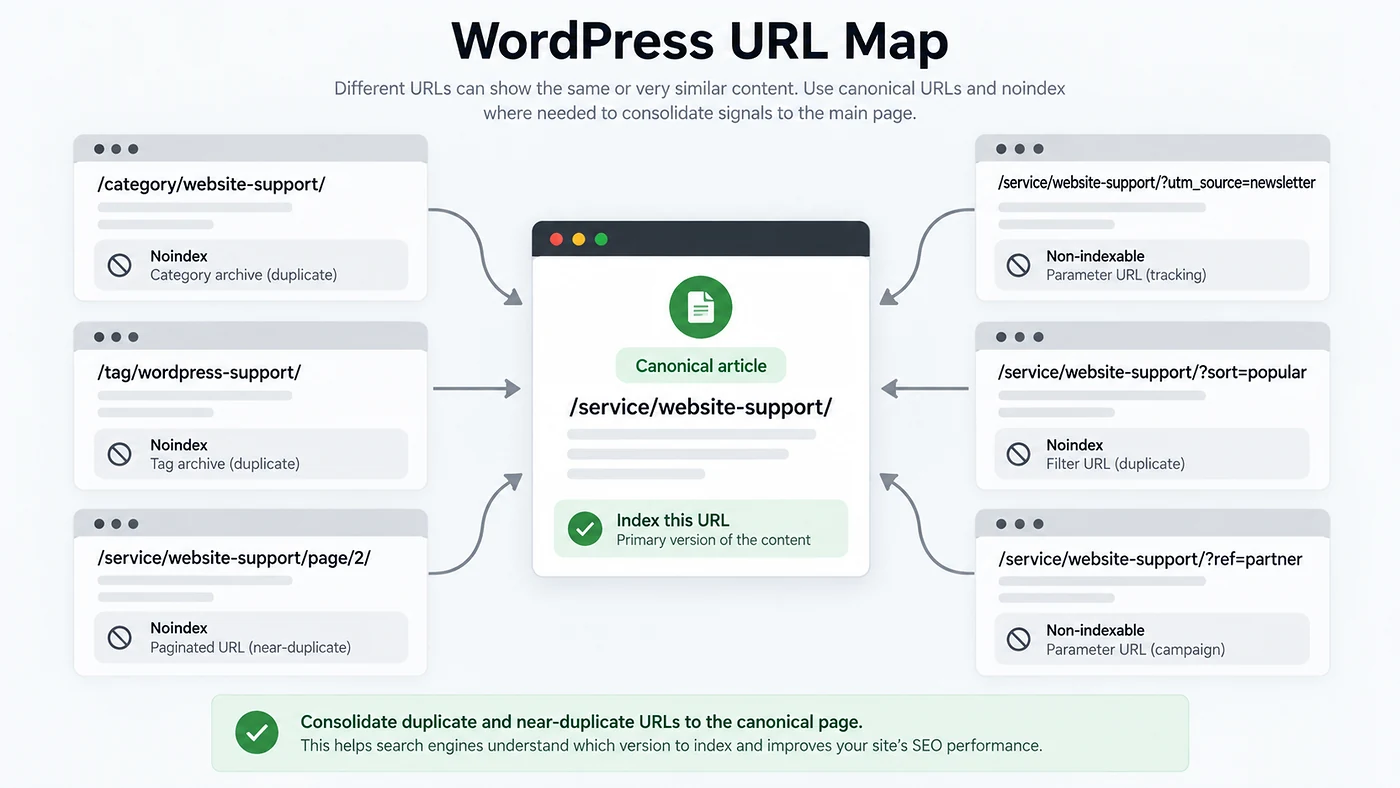Click the /service/website-support/ canonical URL
The image size is (1400, 788).
click(x=700, y=407)
